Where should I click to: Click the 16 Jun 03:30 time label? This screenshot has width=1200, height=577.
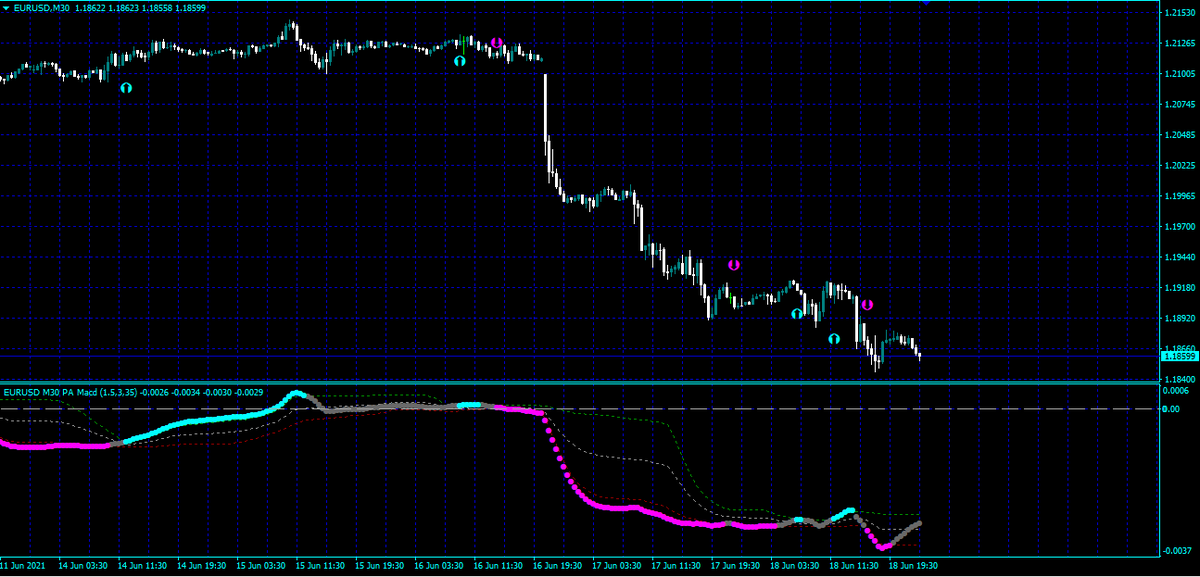[439, 564]
